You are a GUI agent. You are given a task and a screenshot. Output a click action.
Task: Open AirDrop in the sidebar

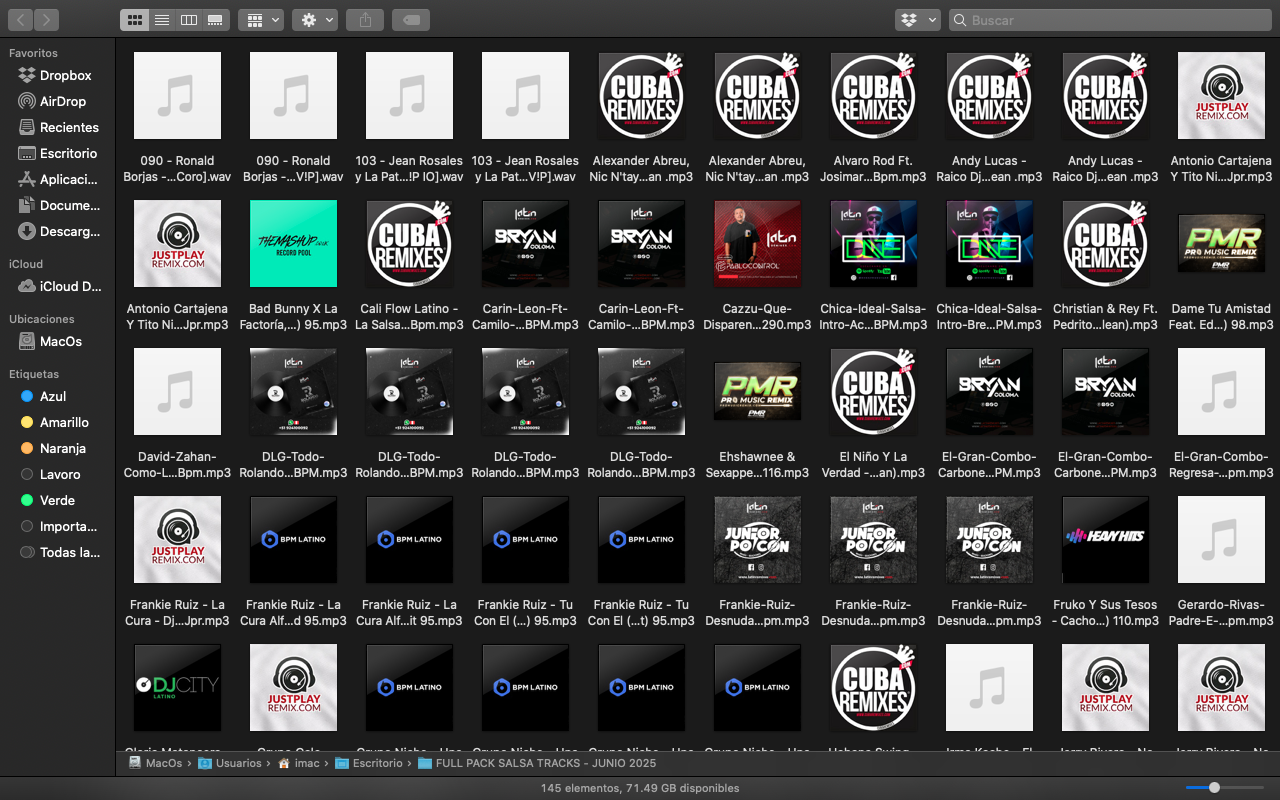pyautogui.click(x=62, y=101)
